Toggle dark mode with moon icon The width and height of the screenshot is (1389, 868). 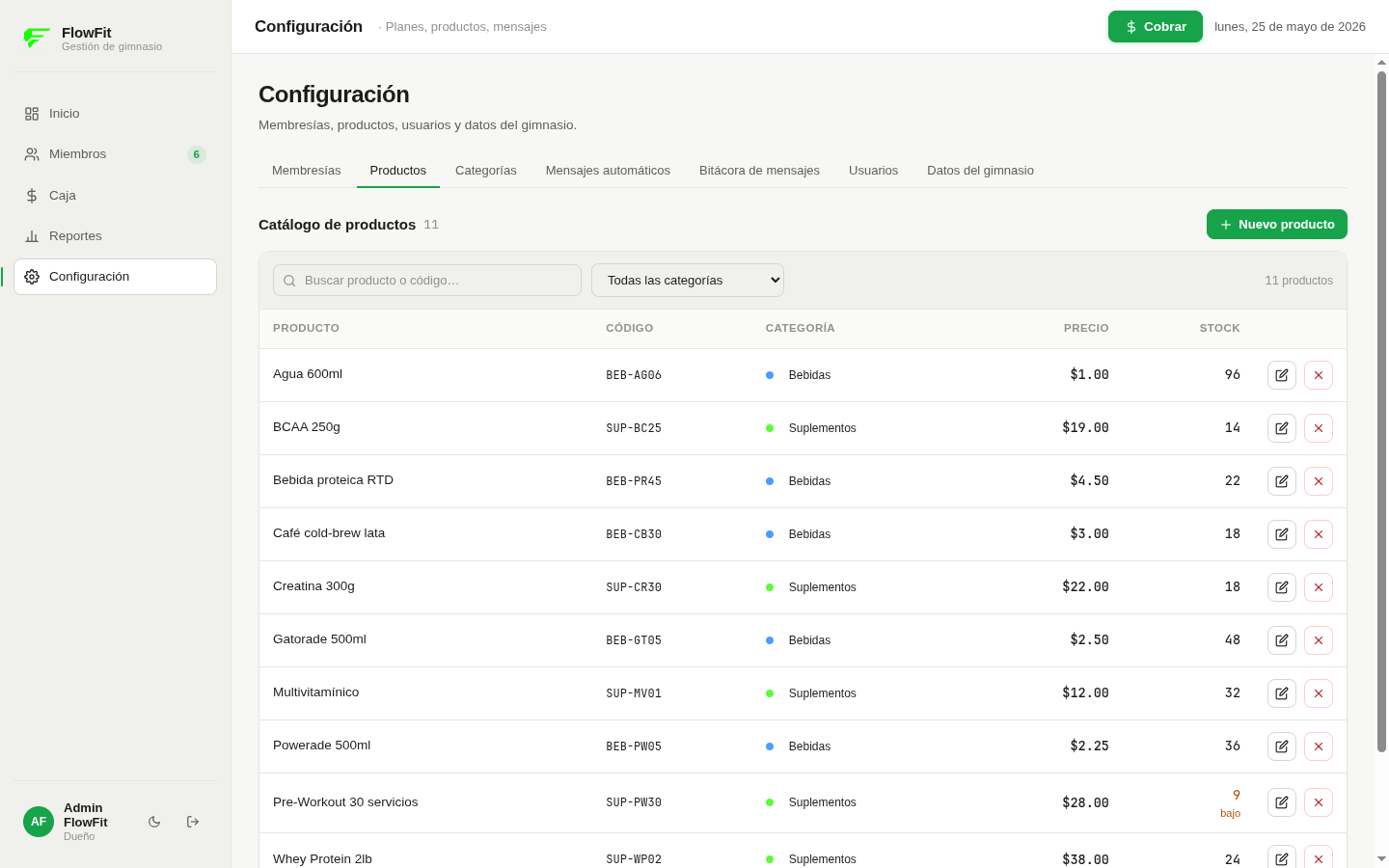154,822
